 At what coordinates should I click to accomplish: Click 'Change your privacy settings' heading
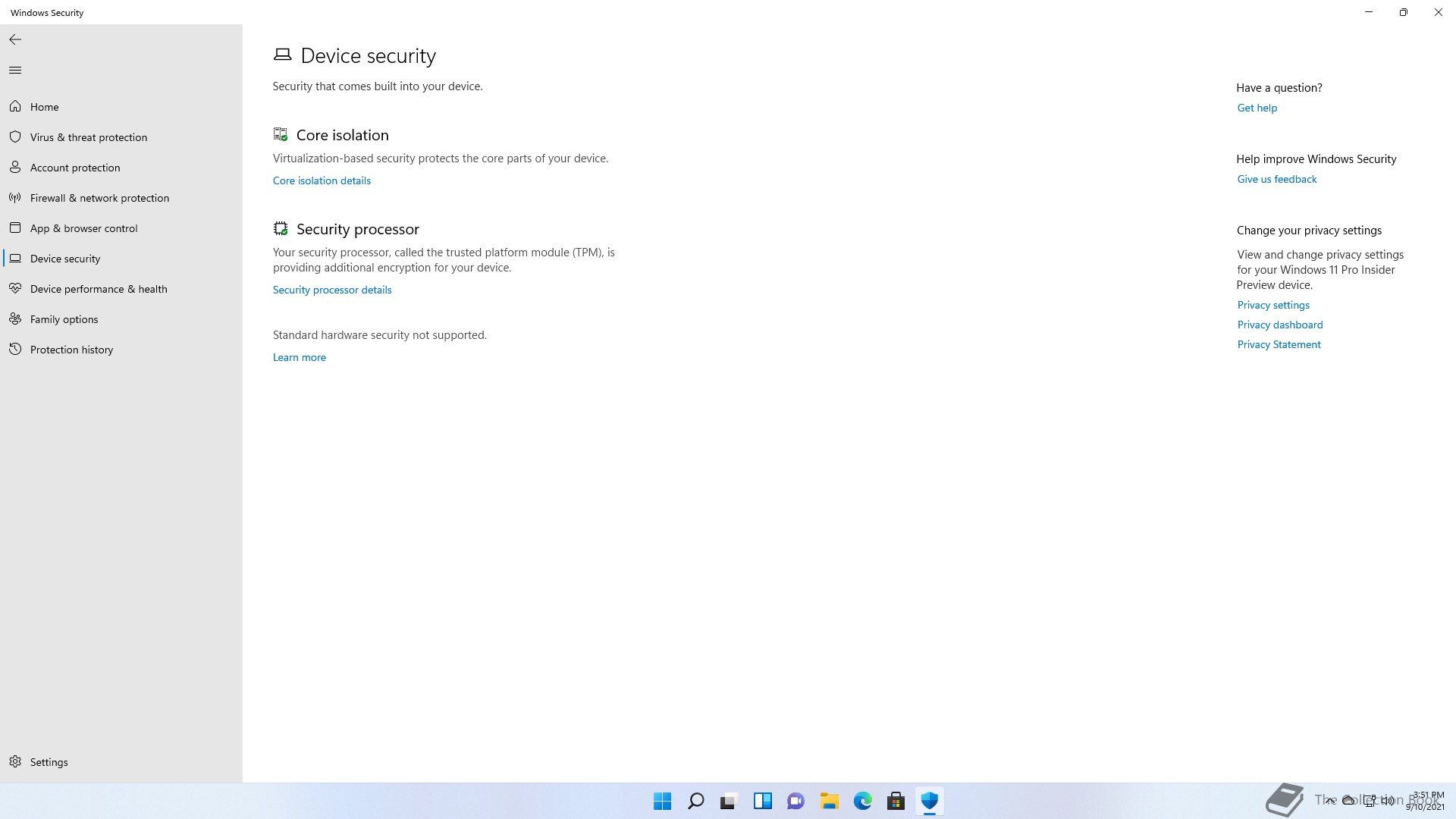pos(1310,231)
